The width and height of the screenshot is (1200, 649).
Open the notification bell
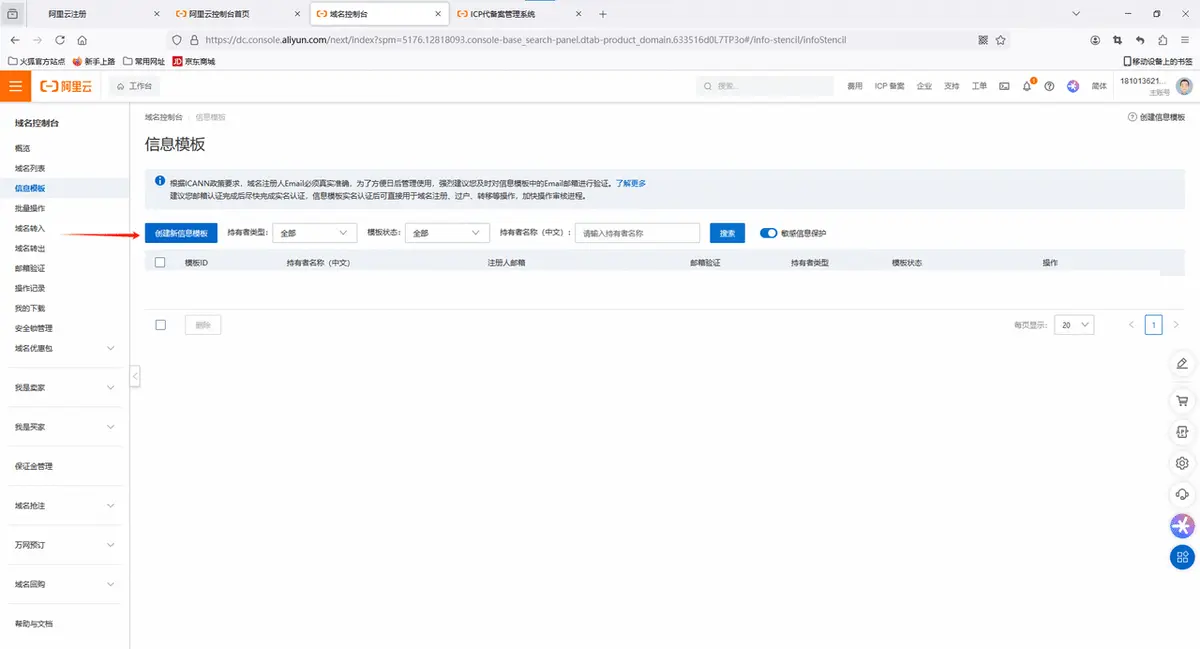[x=1027, y=87]
